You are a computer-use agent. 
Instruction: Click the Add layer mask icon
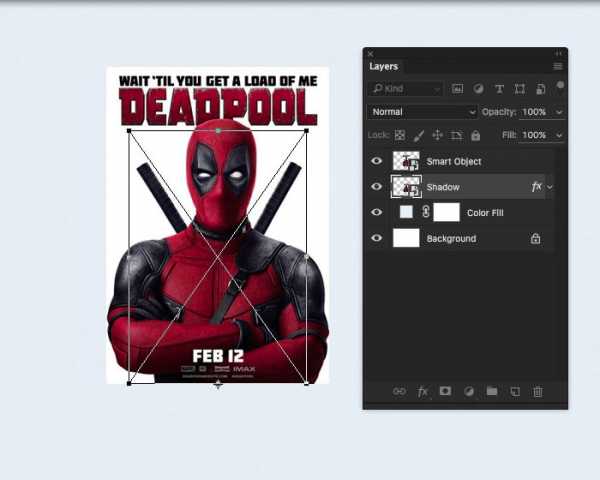click(x=445, y=392)
